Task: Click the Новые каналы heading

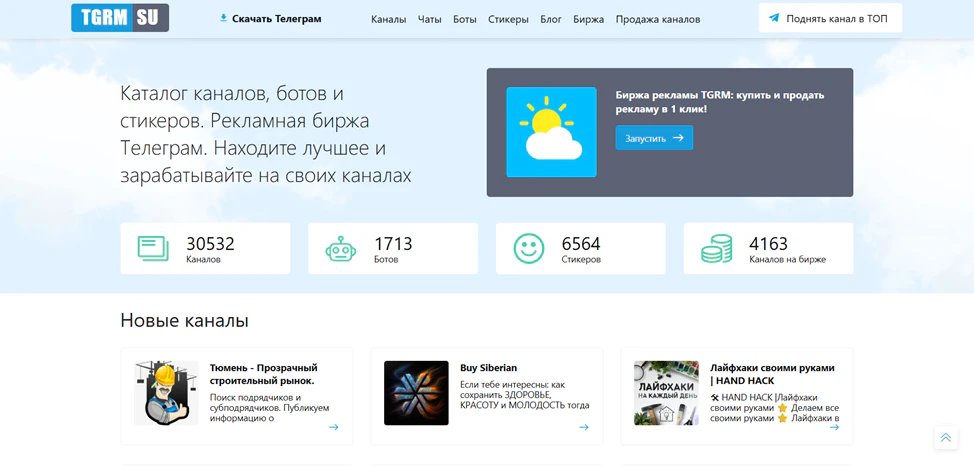Action: [184, 321]
